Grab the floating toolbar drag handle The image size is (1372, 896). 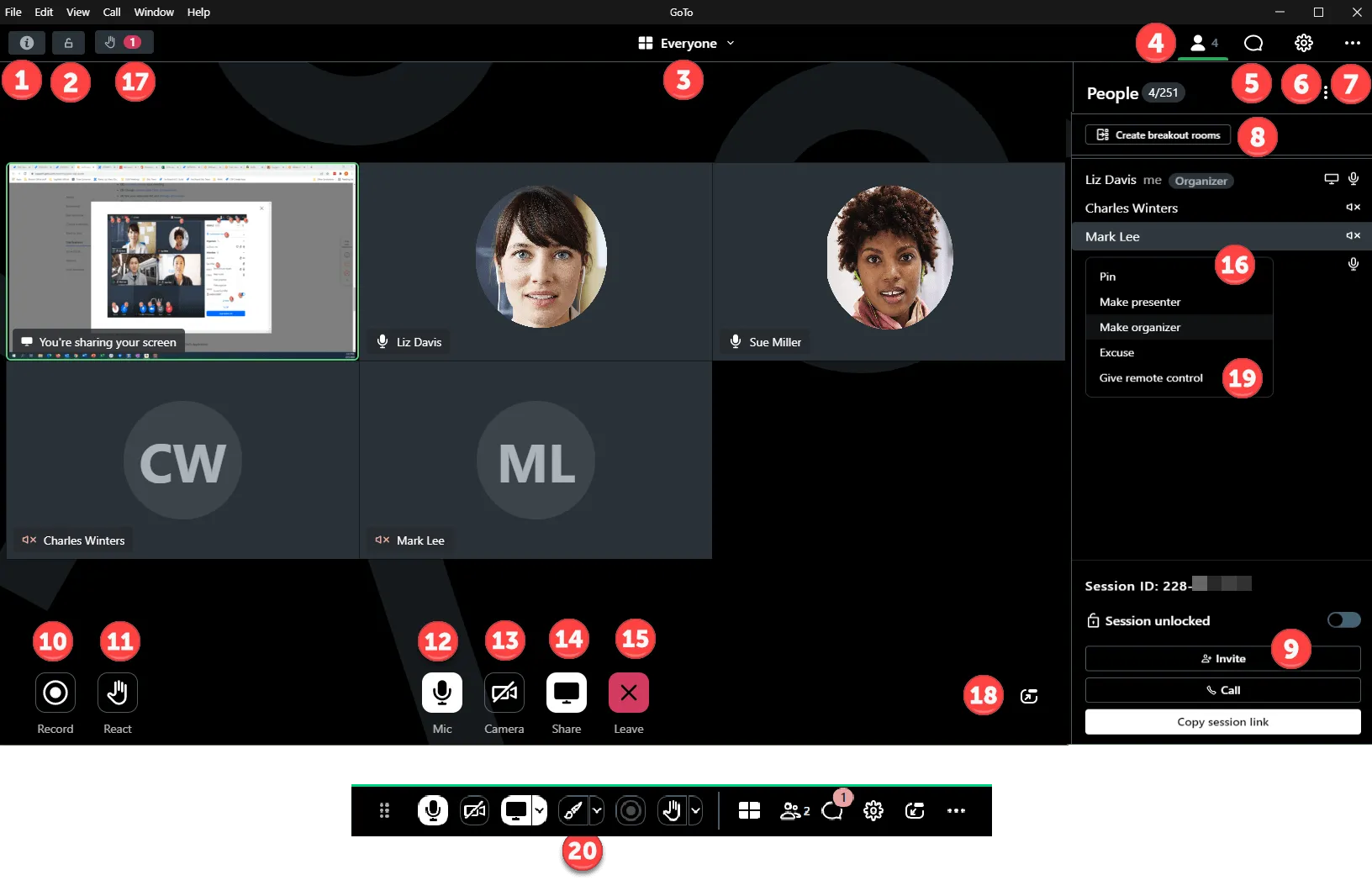(x=384, y=810)
